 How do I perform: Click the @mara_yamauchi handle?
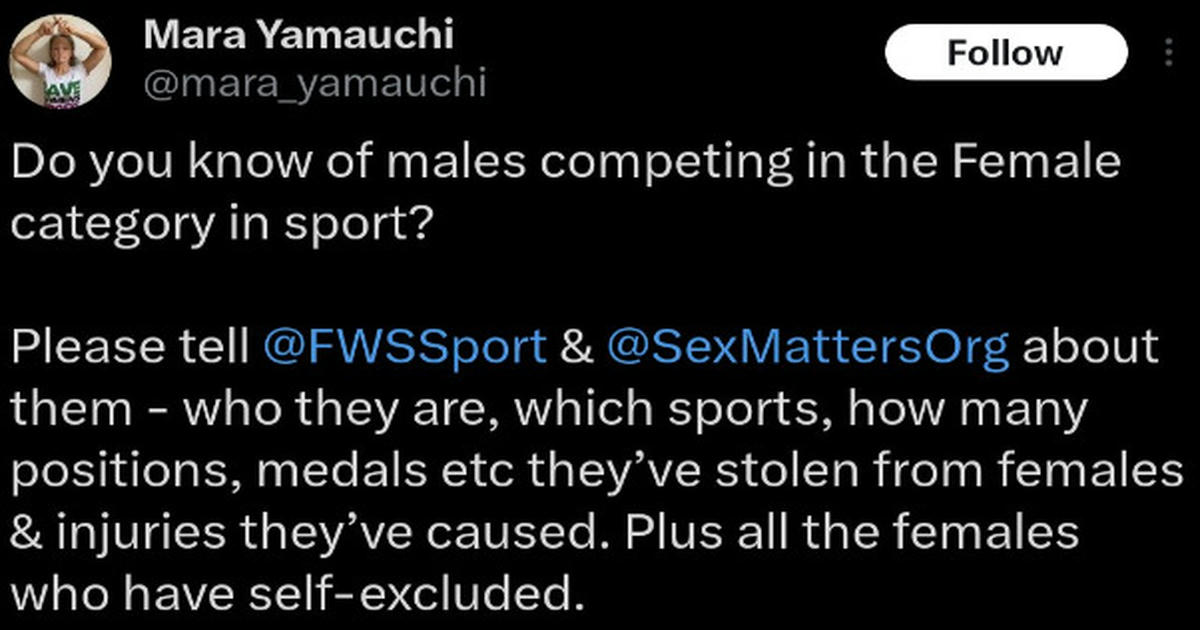pos(315,83)
